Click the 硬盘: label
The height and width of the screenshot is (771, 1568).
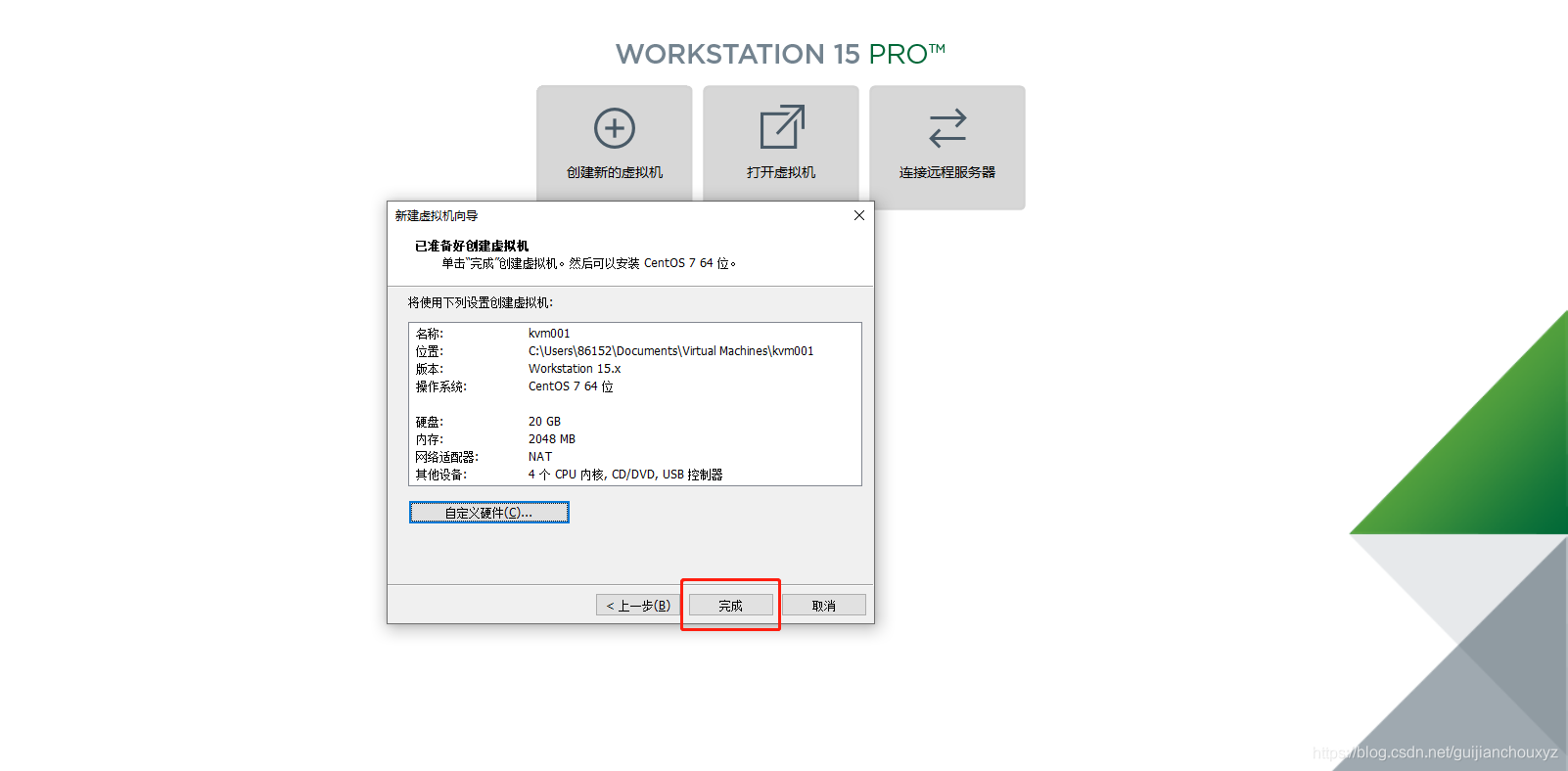click(x=430, y=422)
